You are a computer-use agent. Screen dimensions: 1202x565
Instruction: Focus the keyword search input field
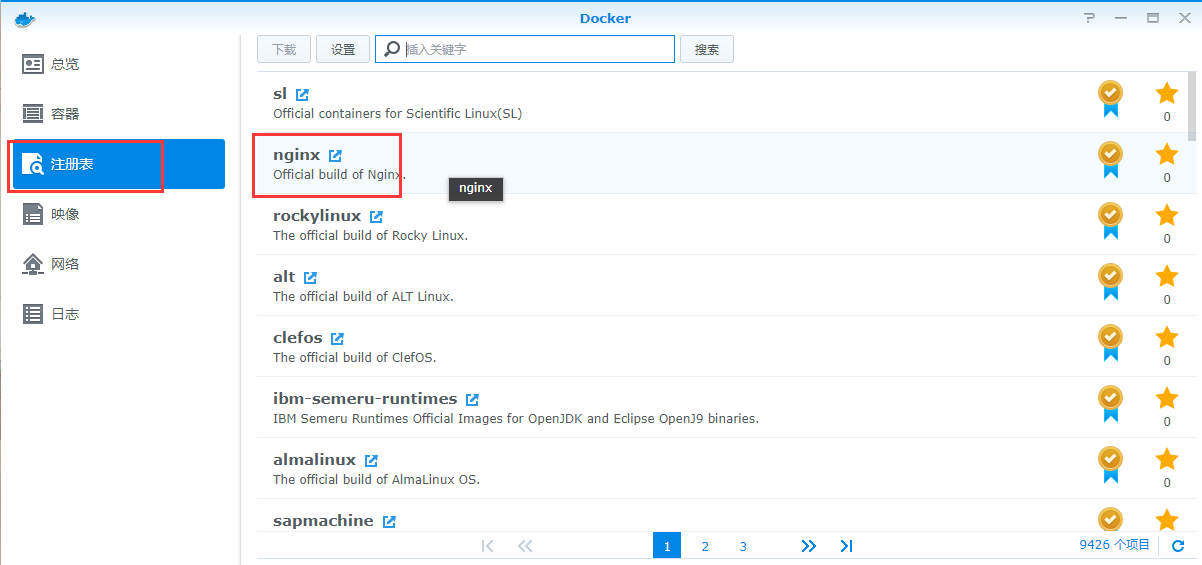tap(525, 49)
